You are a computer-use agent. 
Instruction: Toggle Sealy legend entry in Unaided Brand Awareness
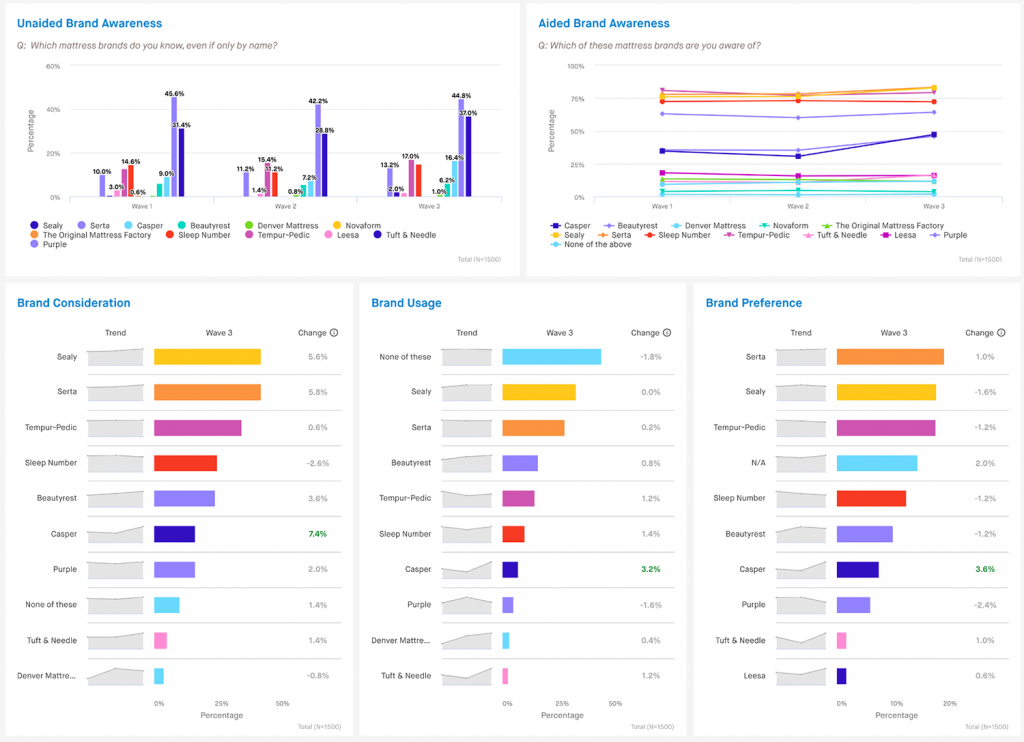(x=46, y=225)
